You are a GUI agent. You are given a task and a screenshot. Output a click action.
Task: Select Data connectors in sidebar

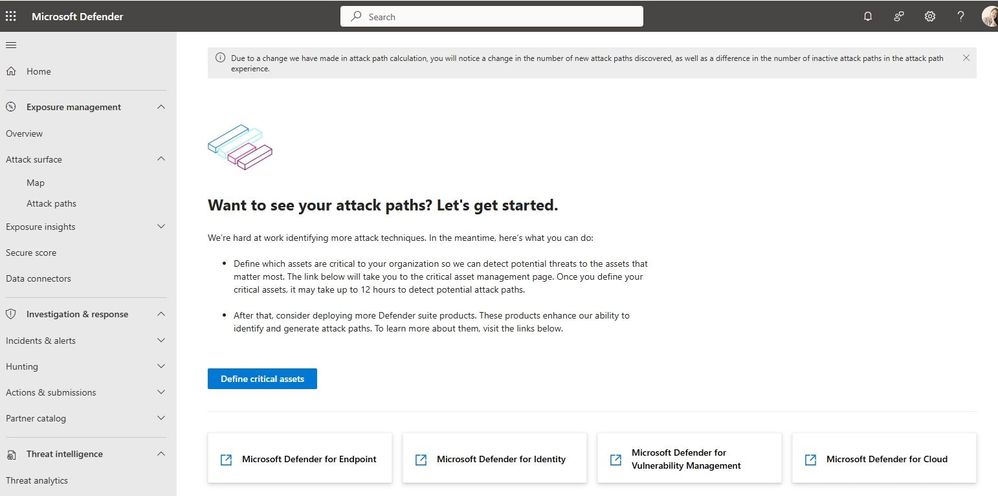point(38,278)
